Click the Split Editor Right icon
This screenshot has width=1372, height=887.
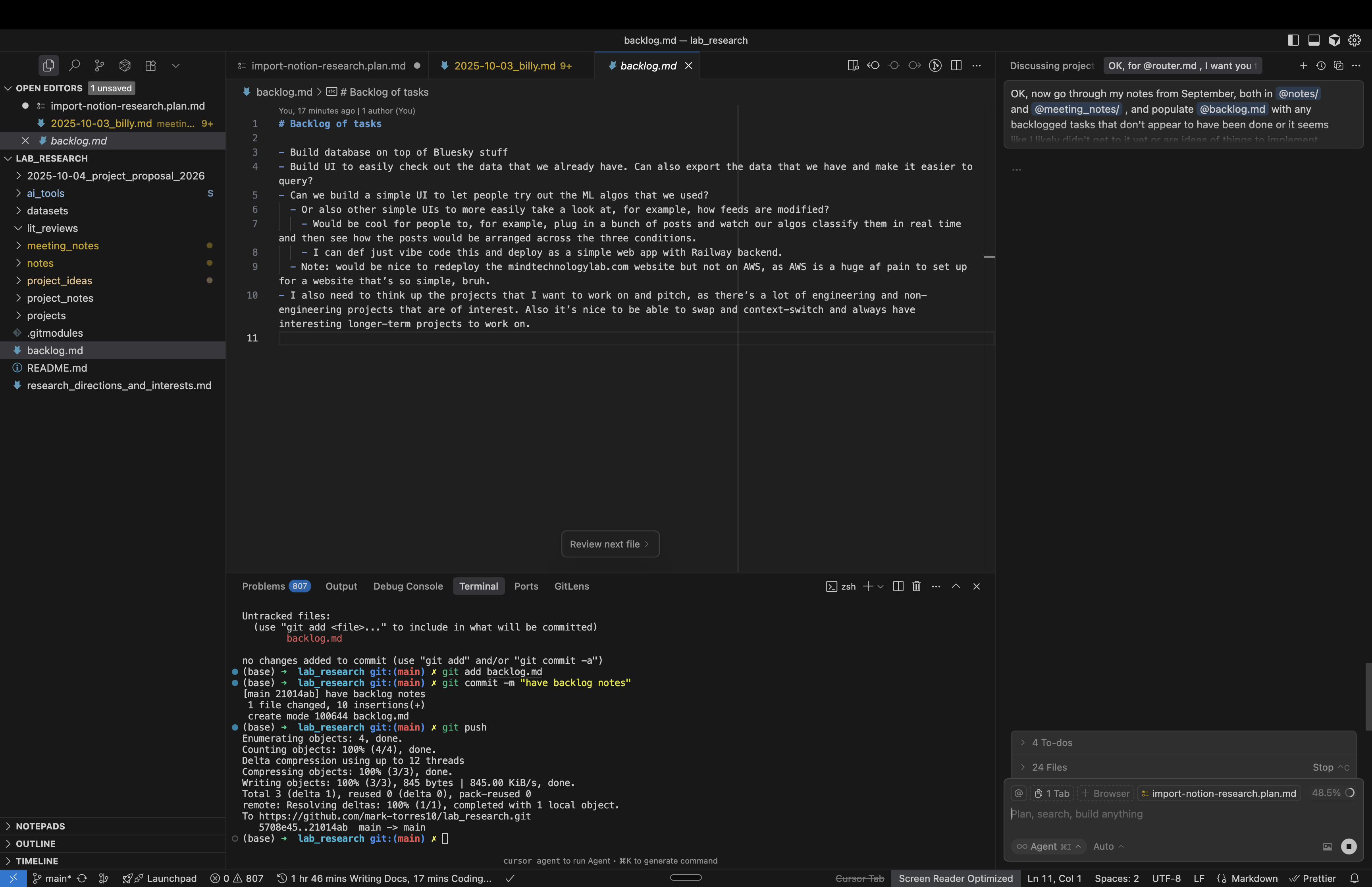pyautogui.click(x=956, y=66)
